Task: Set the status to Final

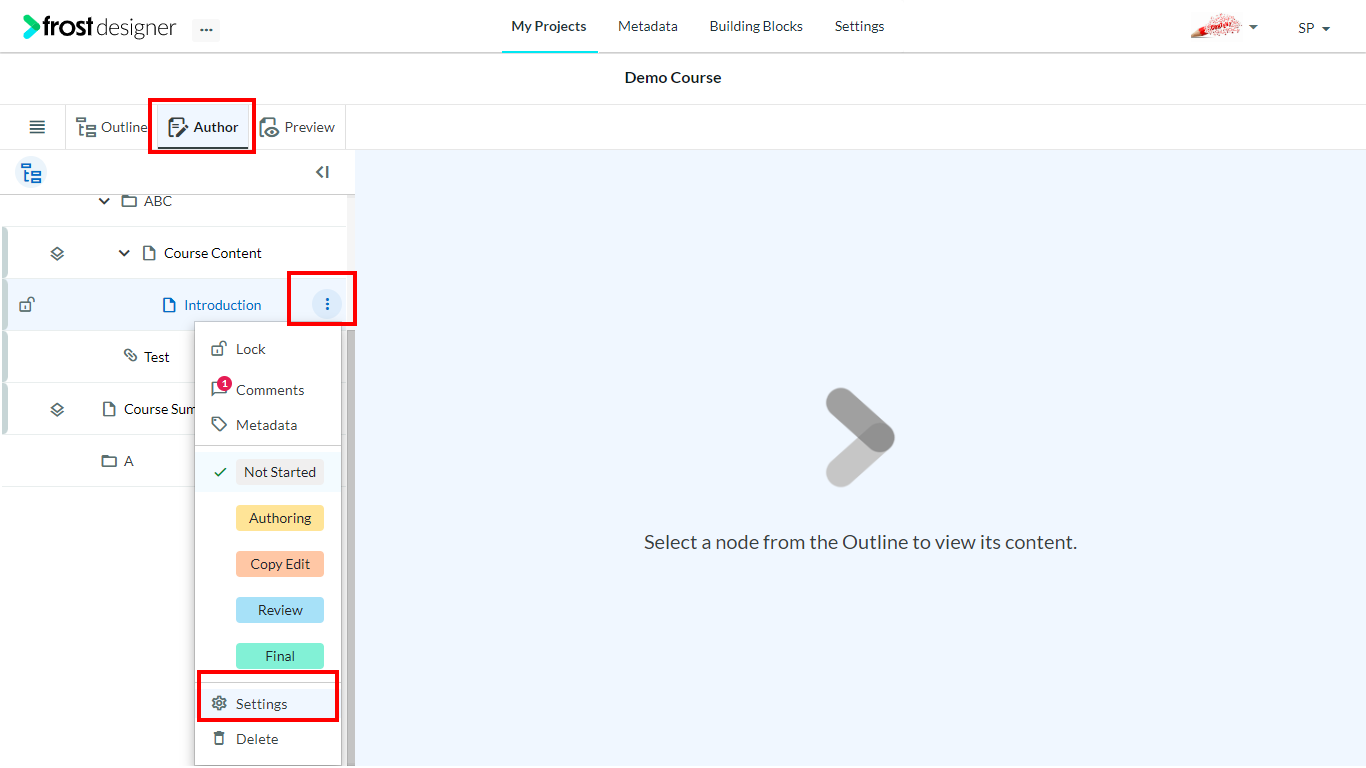Action: [280, 656]
